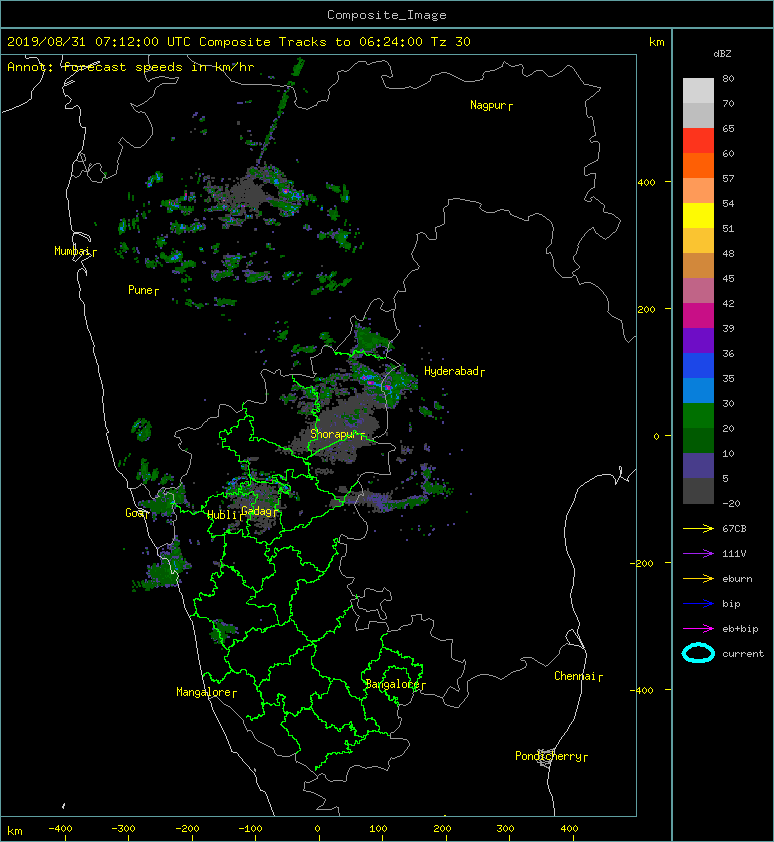The image size is (774, 842).
Task: Select the Bangalore city label
Action: coord(395,685)
